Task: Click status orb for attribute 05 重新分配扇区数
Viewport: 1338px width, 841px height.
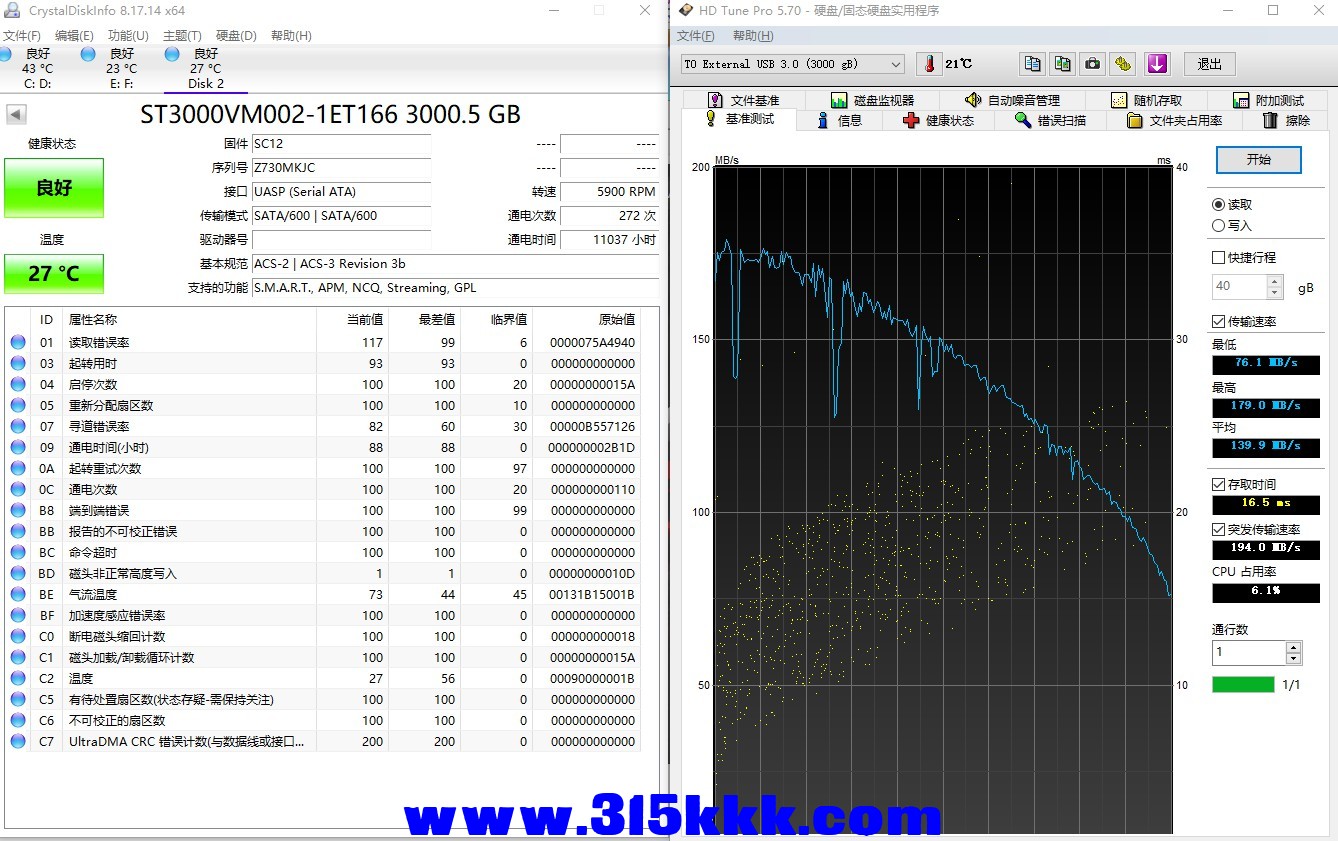Action: (x=18, y=405)
